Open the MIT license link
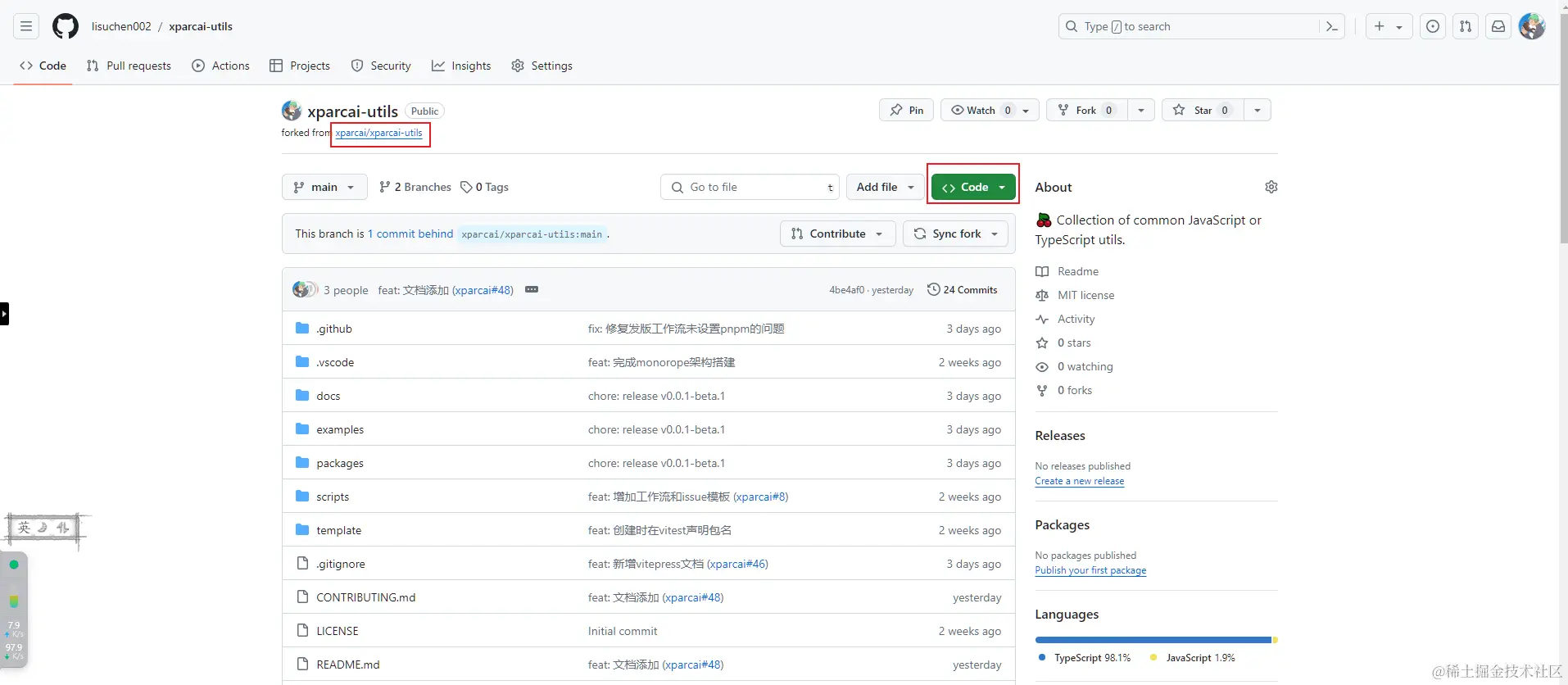Image resolution: width=1568 pixels, height=685 pixels. click(1085, 295)
